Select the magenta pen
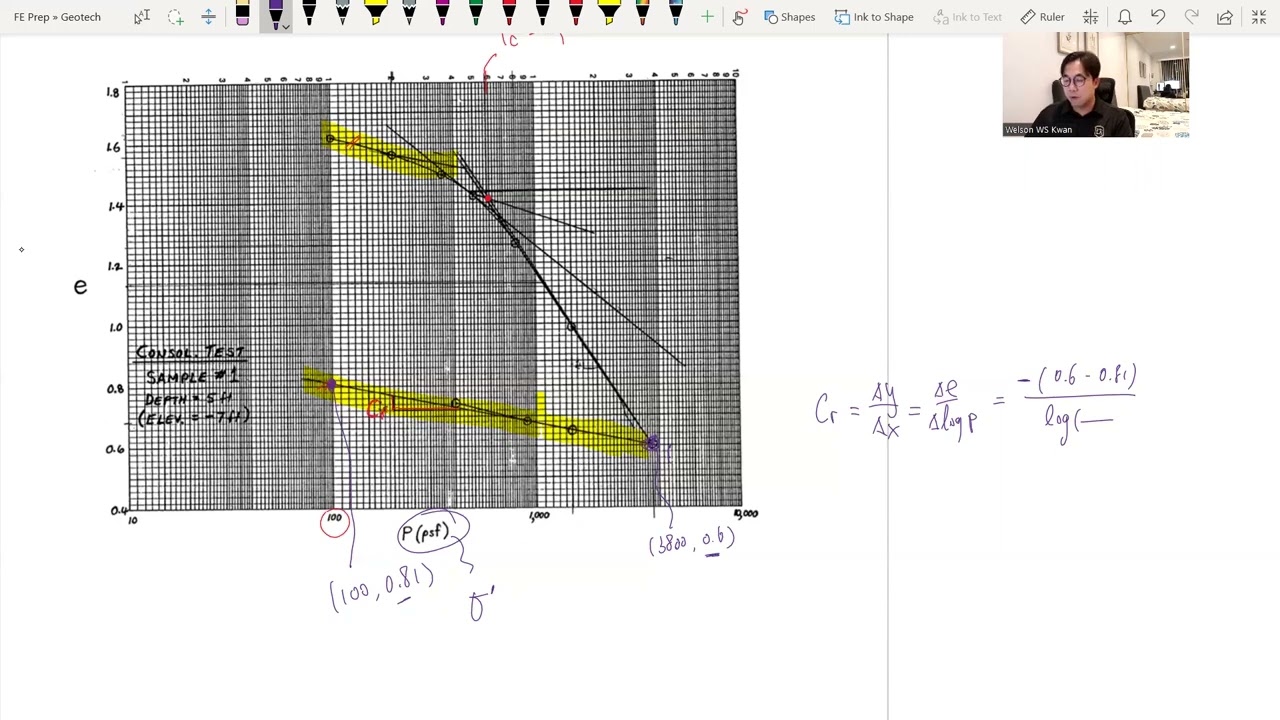Image resolution: width=1280 pixels, height=720 pixels. click(x=442, y=14)
